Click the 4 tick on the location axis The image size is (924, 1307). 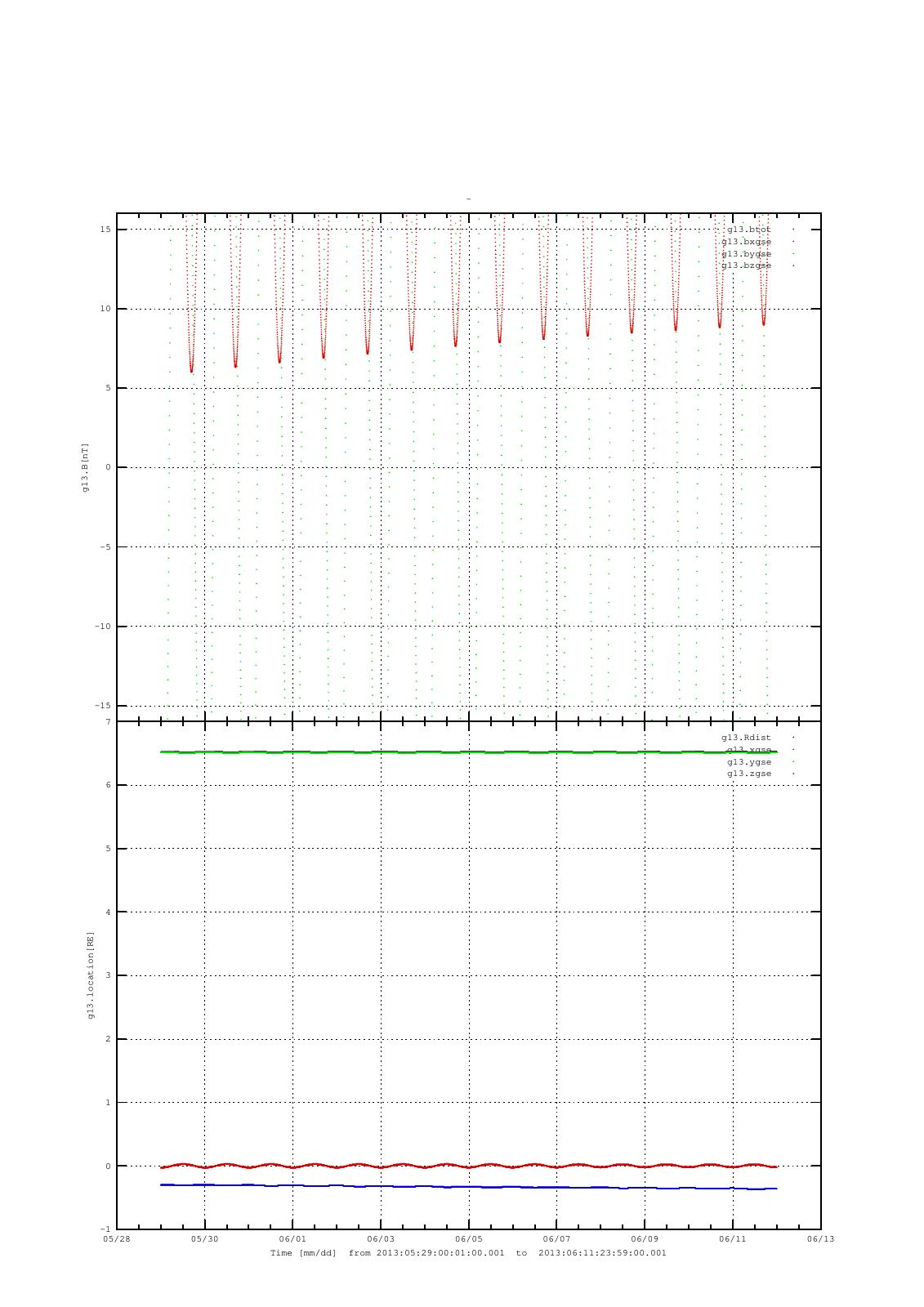click(x=108, y=912)
